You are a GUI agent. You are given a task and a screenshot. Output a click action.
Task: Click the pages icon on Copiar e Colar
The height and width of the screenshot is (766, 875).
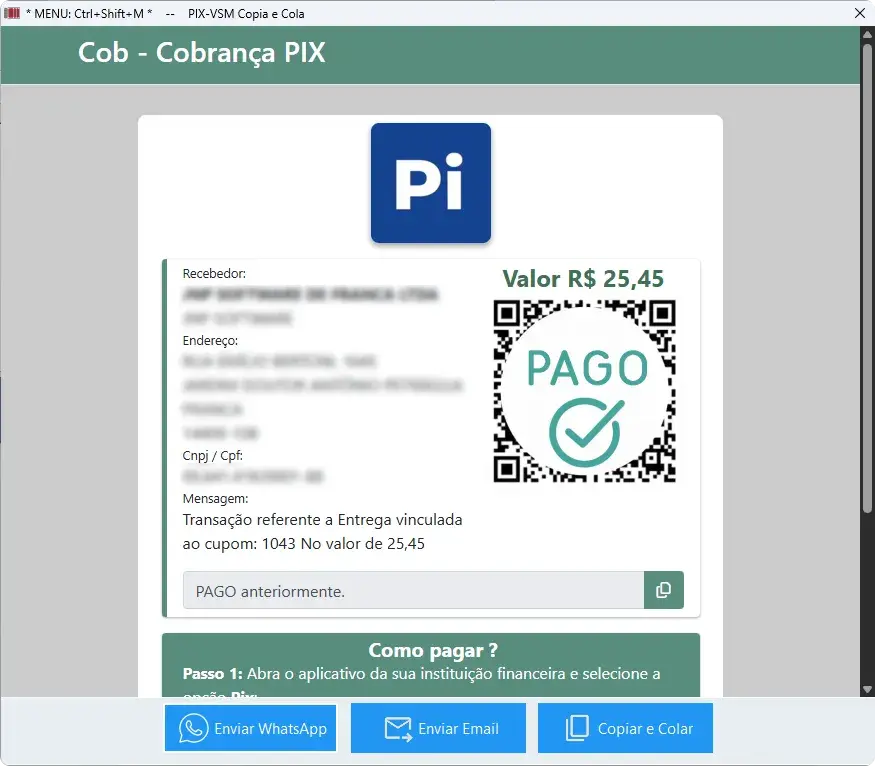coord(577,729)
